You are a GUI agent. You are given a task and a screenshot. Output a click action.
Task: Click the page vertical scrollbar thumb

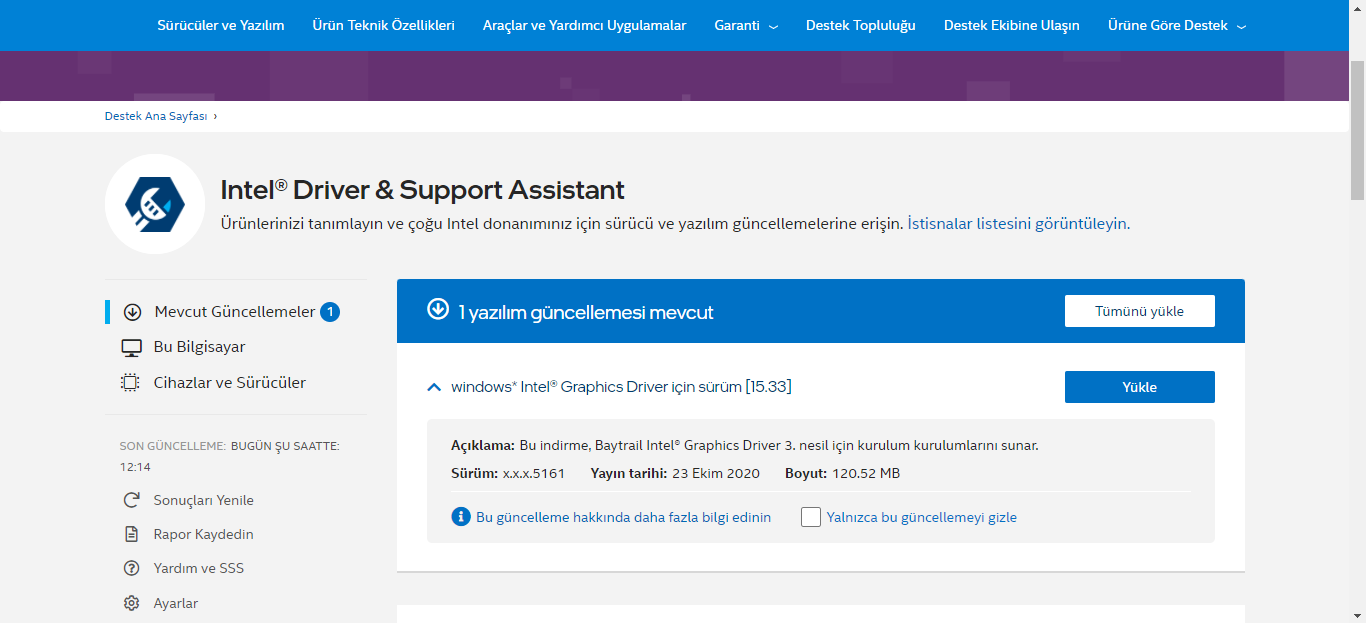tap(1357, 130)
